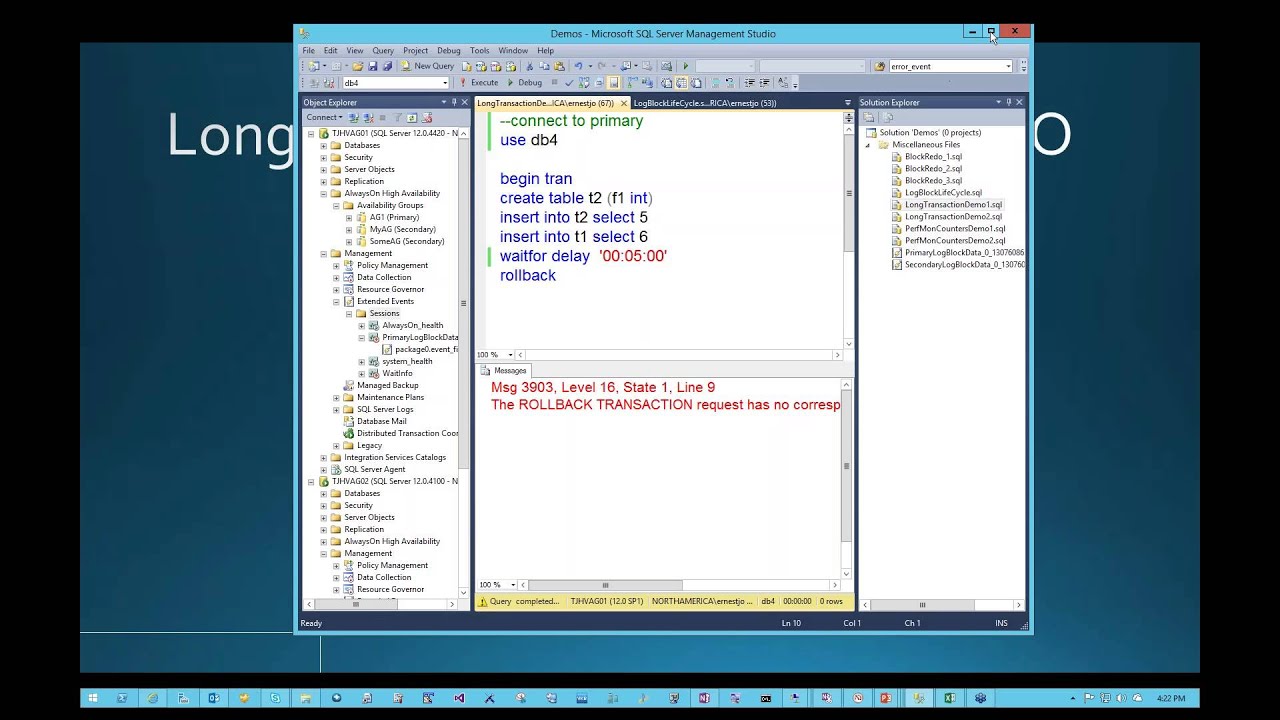Click the Cut scissors icon
Viewport: 1280px width, 720px height.
pos(531,66)
